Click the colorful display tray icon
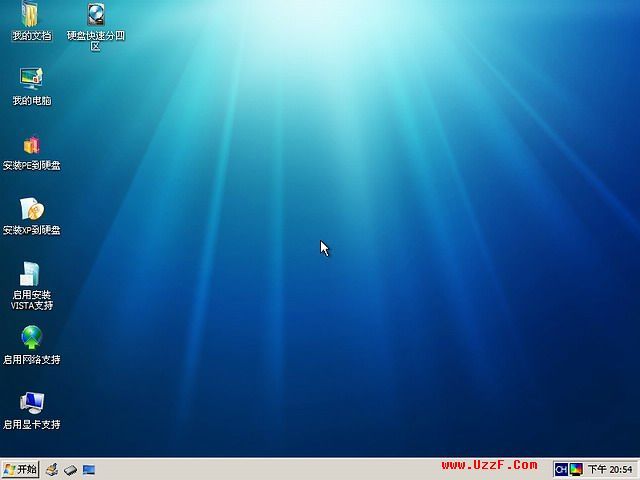Screen dimensions: 640x480 tap(576, 469)
